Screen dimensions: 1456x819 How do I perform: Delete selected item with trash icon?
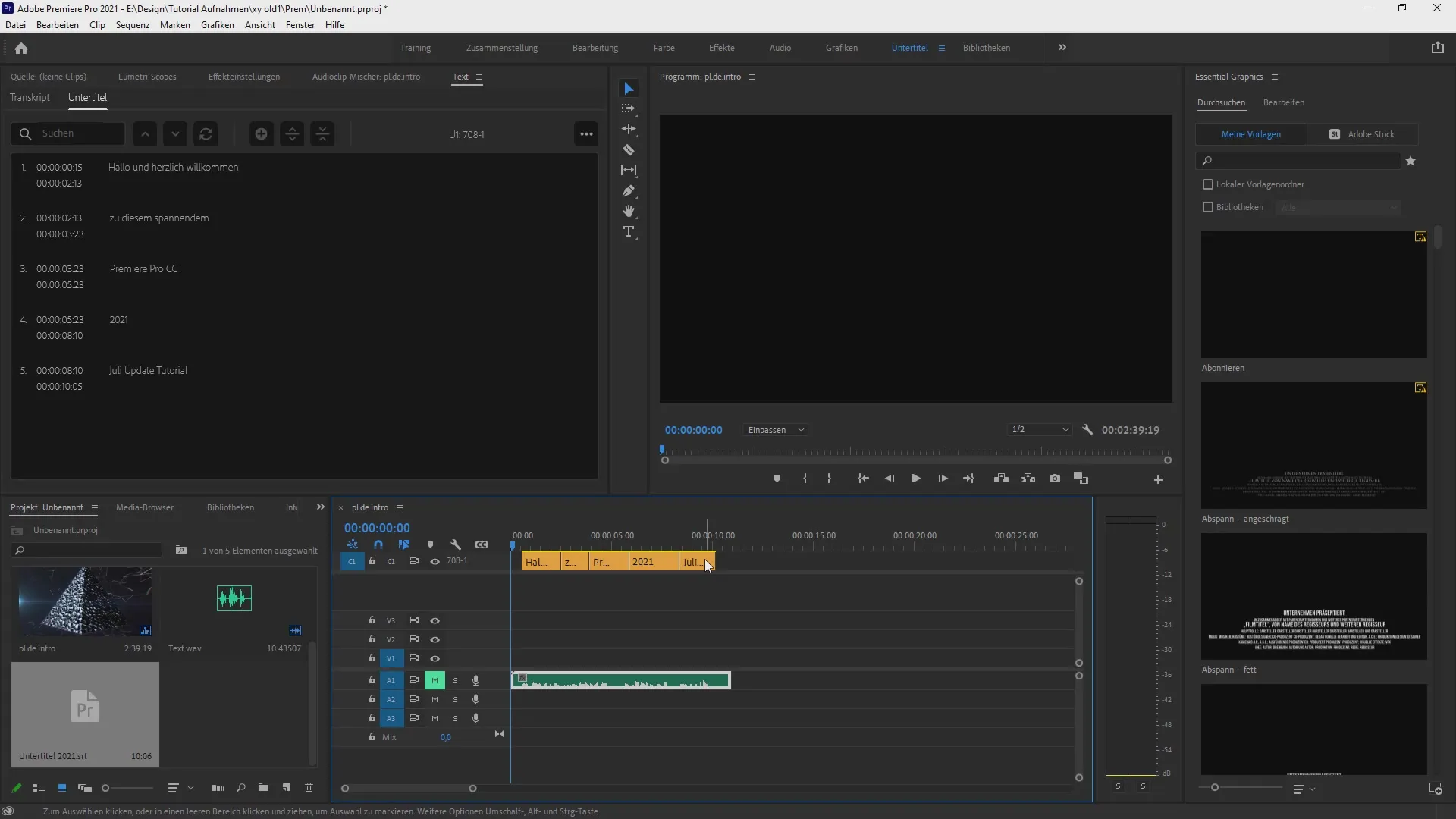[x=309, y=788]
